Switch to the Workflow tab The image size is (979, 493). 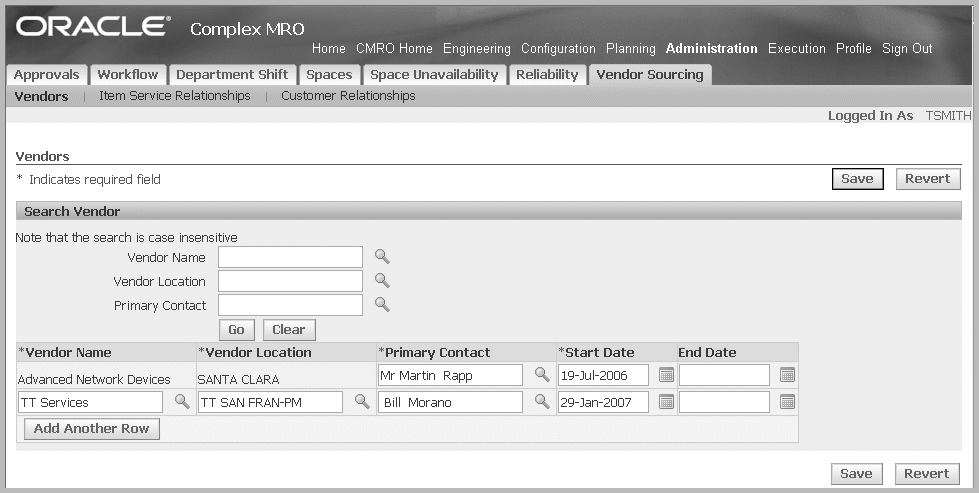pos(128,75)
